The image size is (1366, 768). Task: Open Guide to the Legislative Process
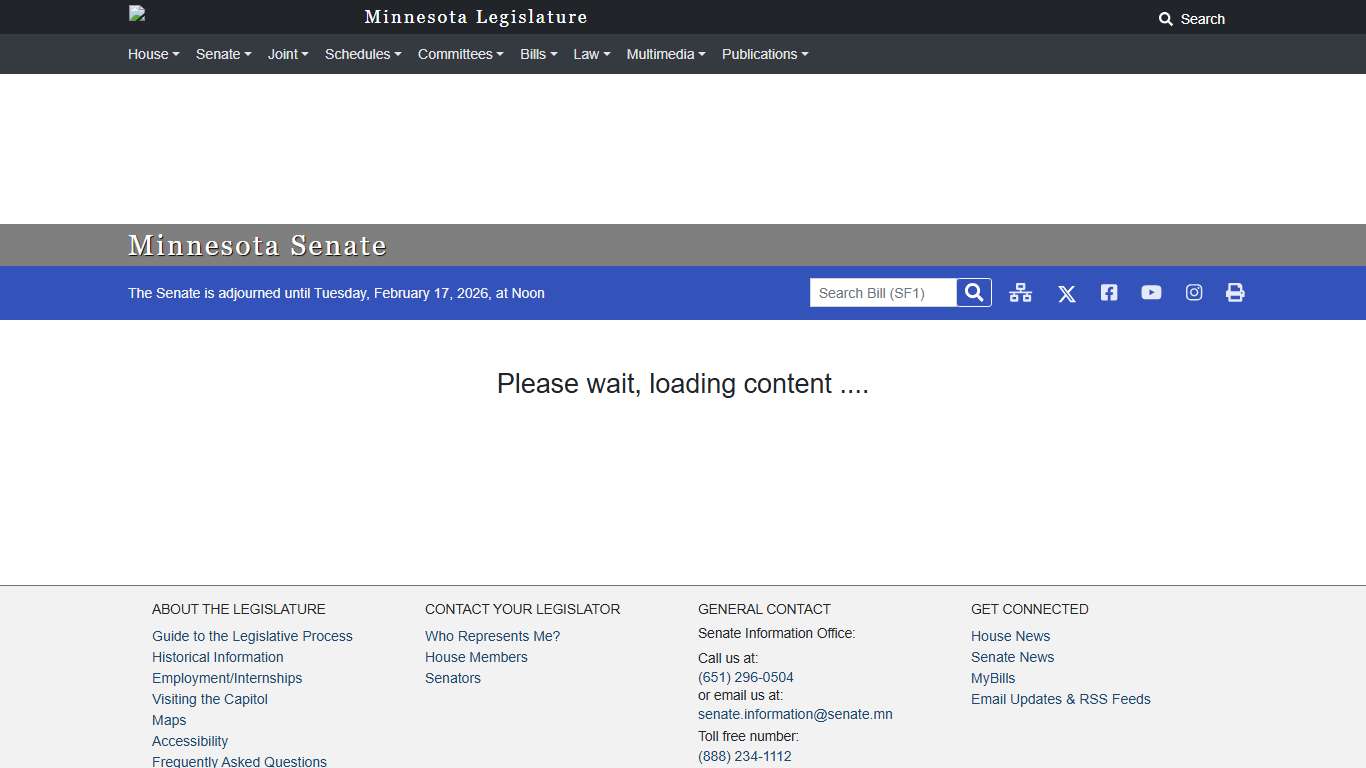(252, 636)
